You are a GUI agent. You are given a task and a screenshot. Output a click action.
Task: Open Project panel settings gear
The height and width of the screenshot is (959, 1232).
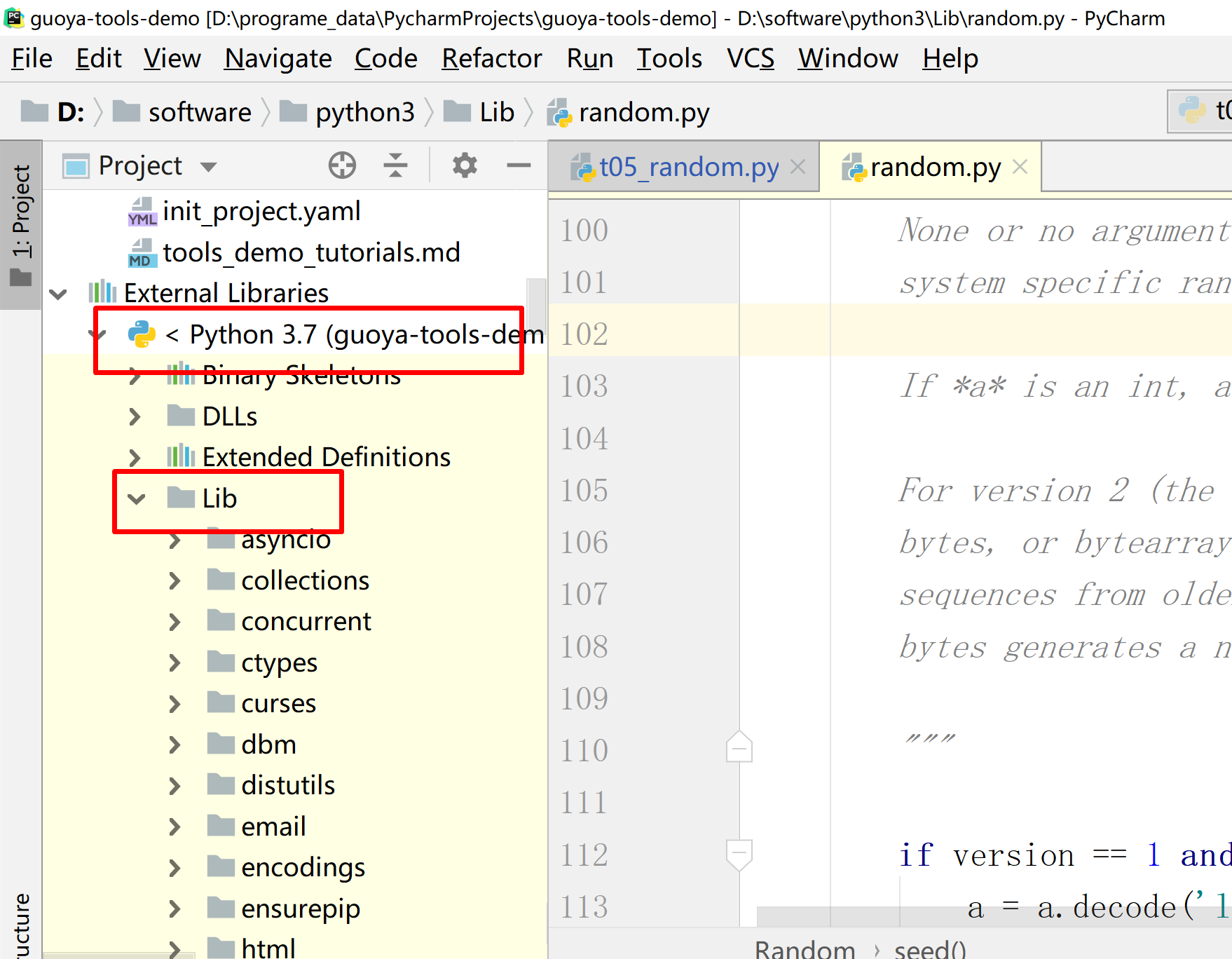pos(464,165)
